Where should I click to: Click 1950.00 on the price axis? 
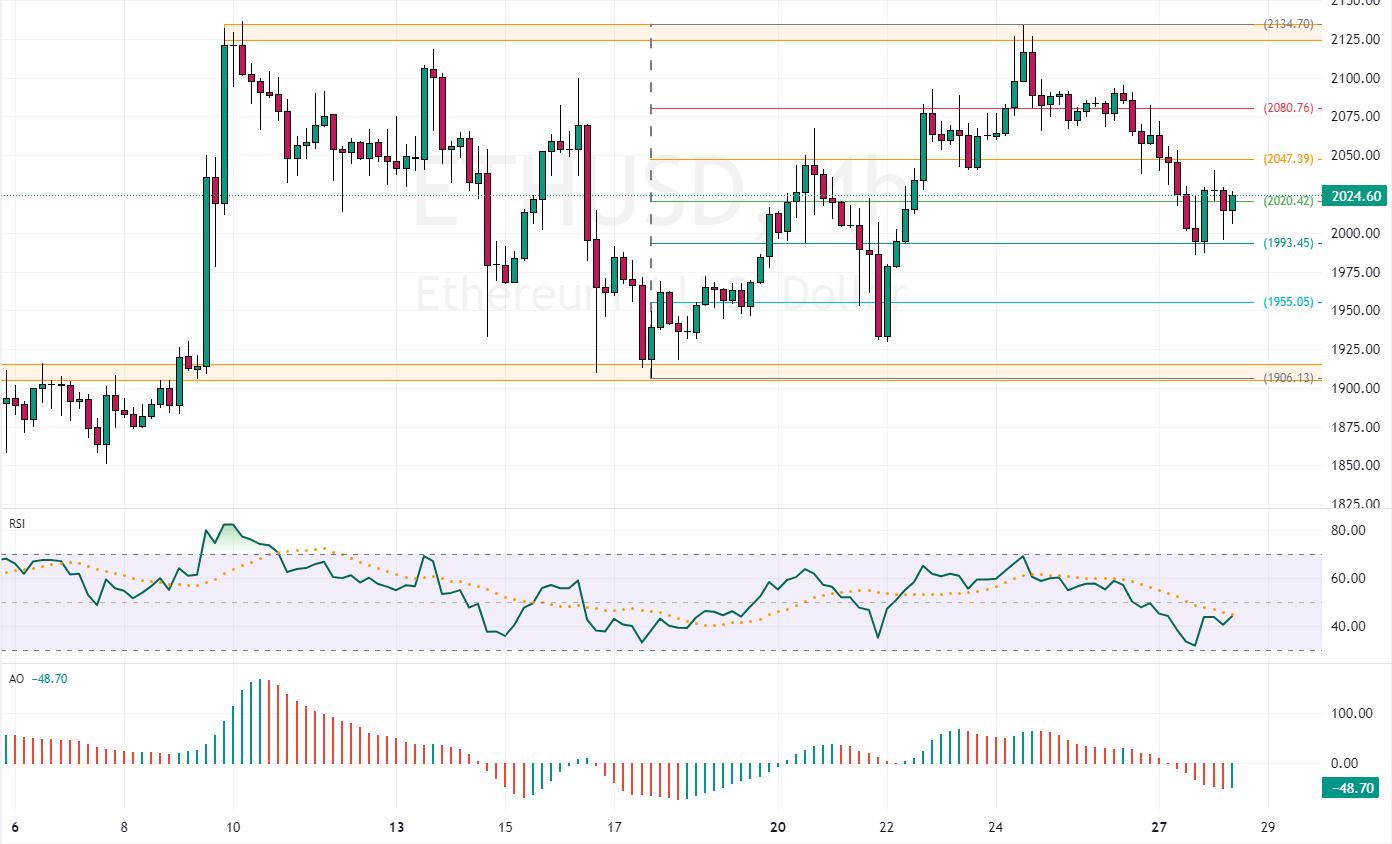pos(1355,311)
